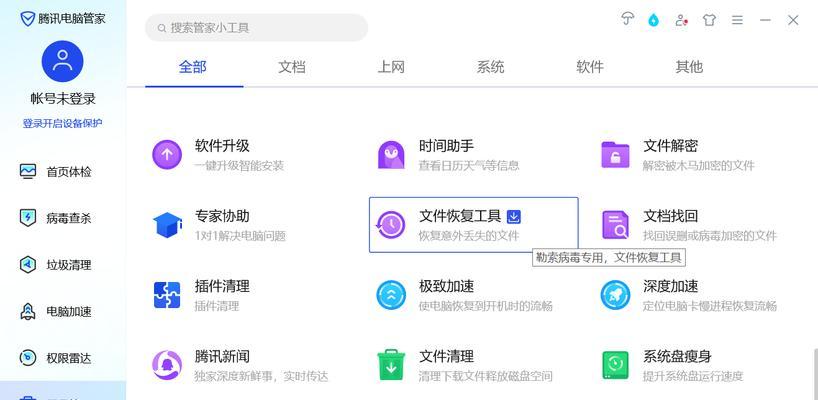Switch to the 上网 tab

coord(391,67)
